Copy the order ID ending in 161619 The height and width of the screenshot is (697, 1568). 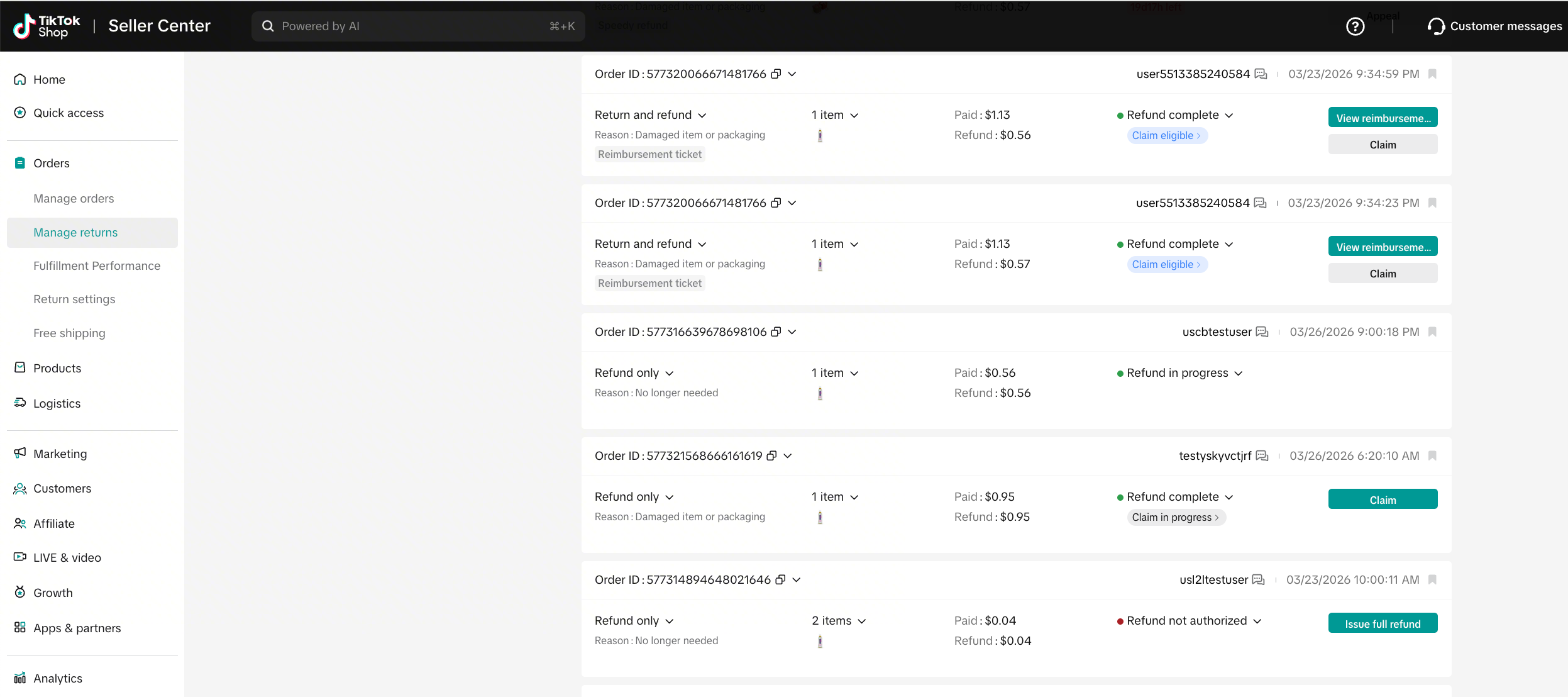772,455
